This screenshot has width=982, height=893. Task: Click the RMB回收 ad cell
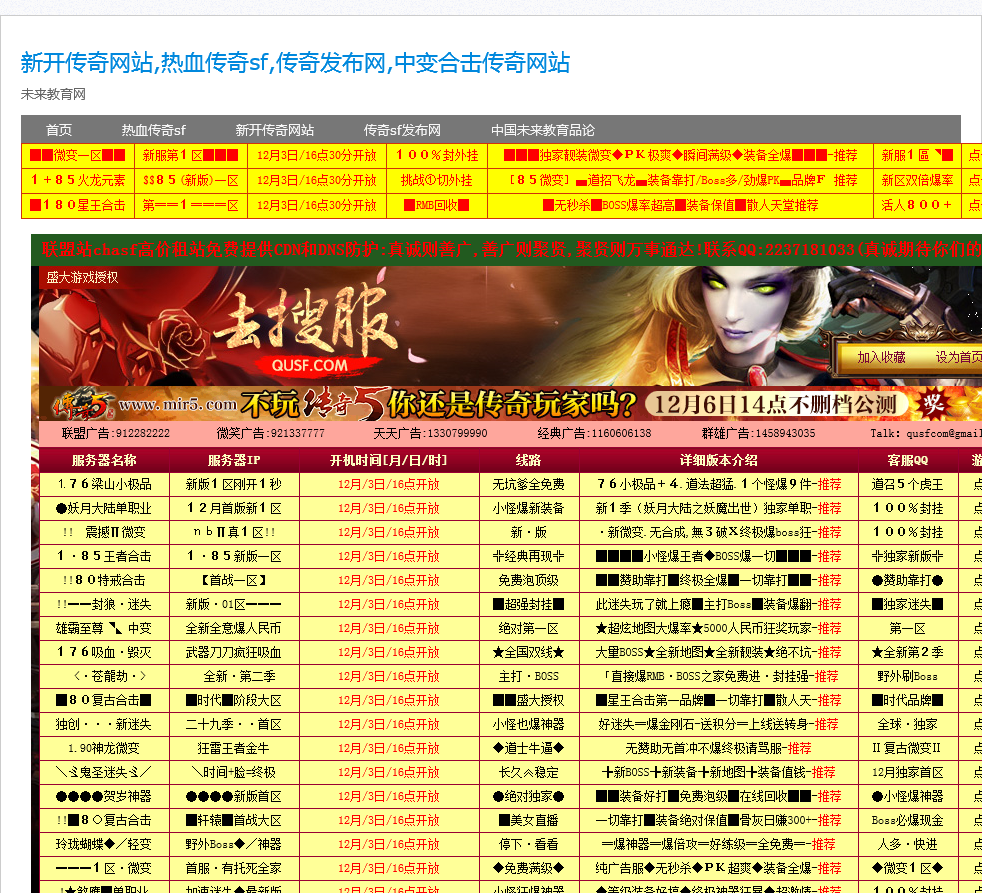[x=437, y=205]
